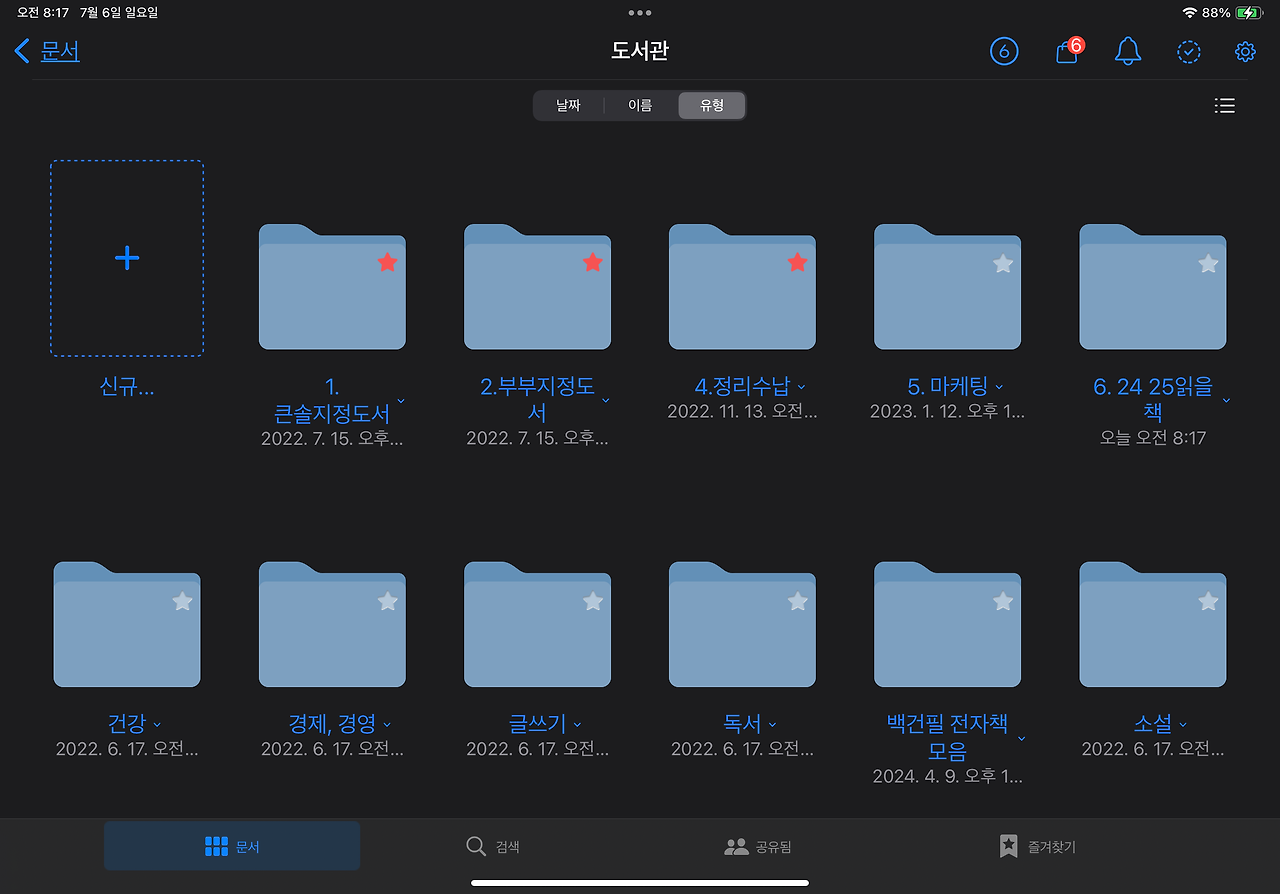The height and width of the screenshot is (894, 1280).
Task: Switch to the 즐겨찾기 bottom tab
Action: 1037,847
